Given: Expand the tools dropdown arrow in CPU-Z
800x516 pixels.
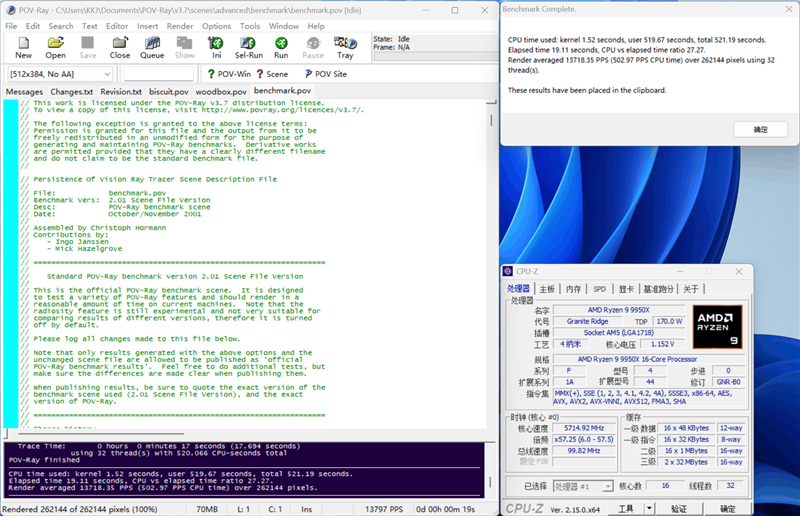Looking at the screenshot, I should (649, 508).
